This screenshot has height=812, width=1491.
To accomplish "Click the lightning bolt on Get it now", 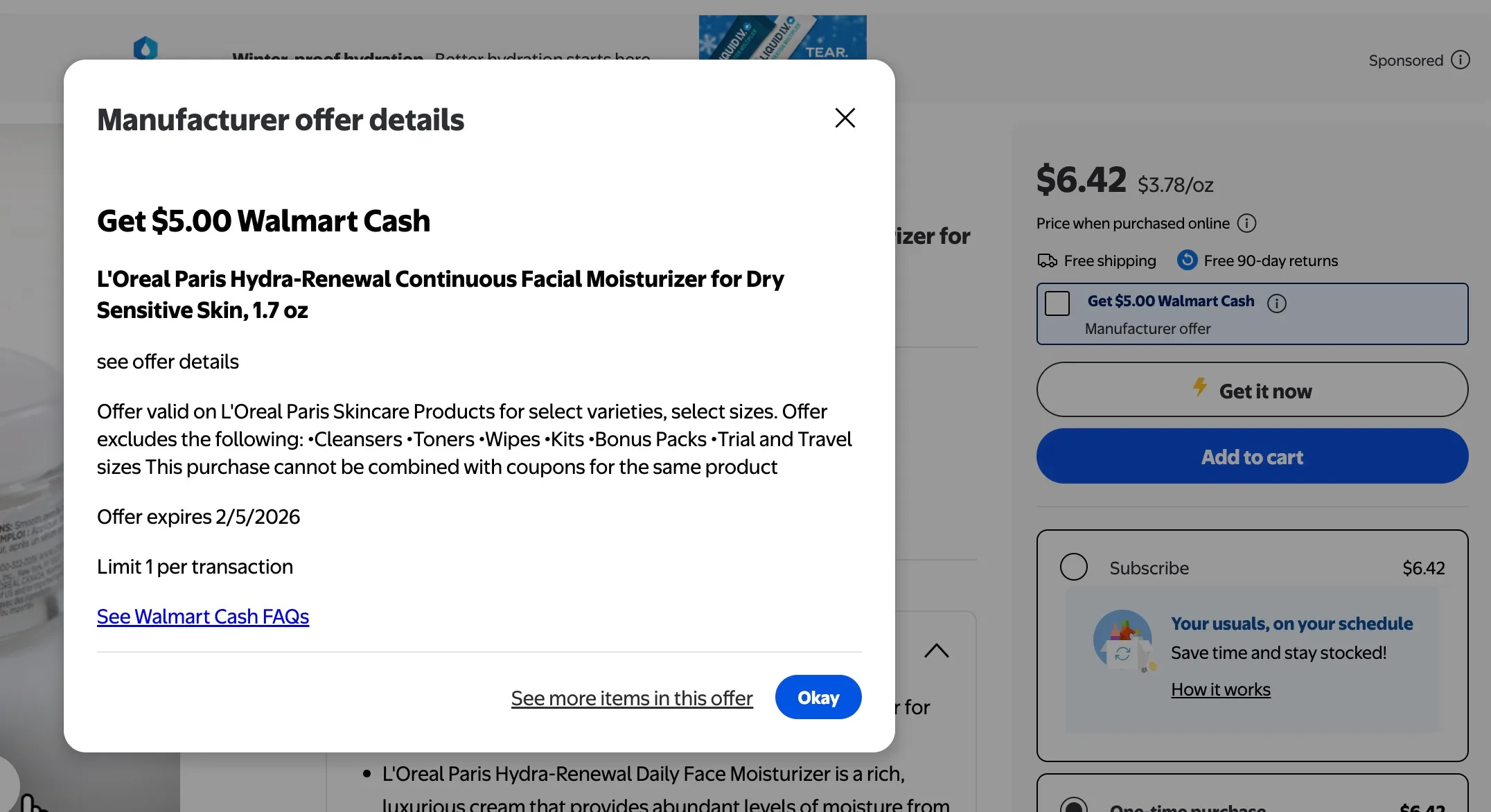I will [1199, 389].
